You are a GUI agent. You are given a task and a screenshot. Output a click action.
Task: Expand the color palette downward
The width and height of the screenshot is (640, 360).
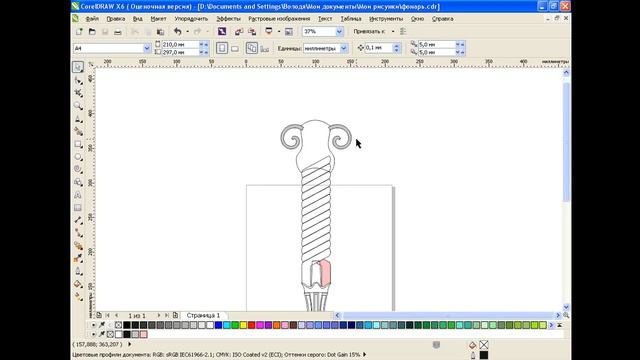tap(560, 325)
